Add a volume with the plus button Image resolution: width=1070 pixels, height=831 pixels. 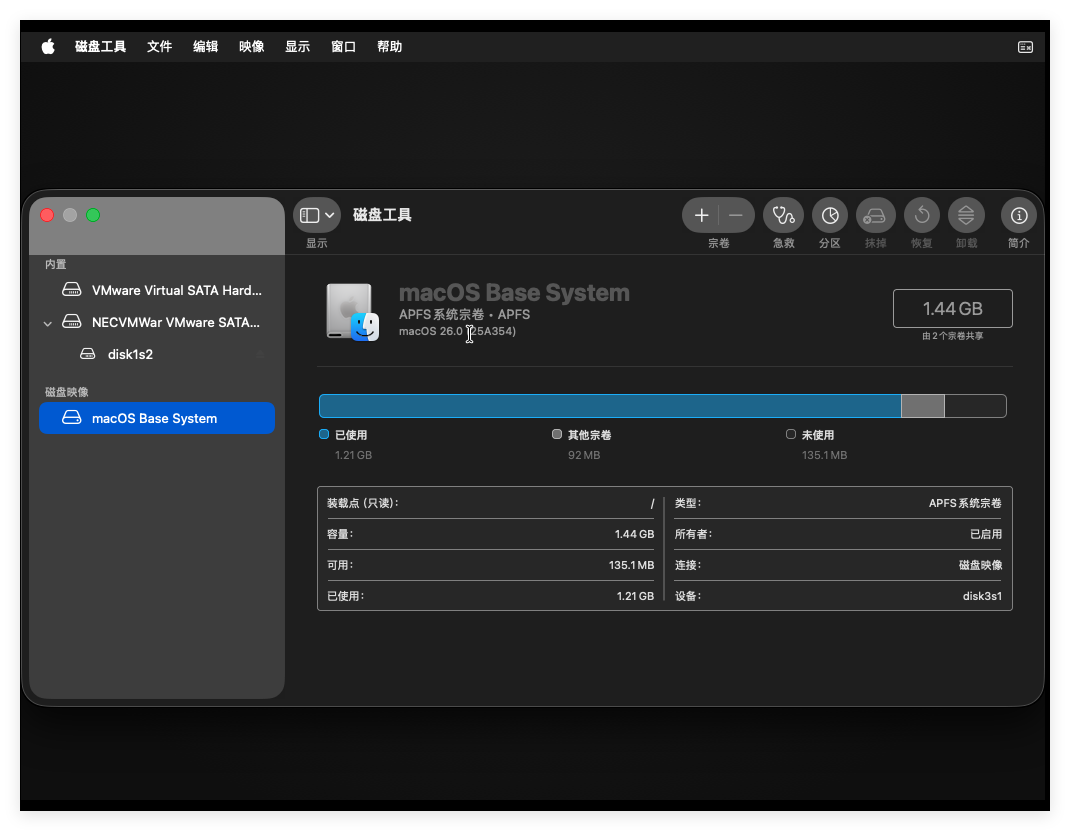[x=701, y=216]
